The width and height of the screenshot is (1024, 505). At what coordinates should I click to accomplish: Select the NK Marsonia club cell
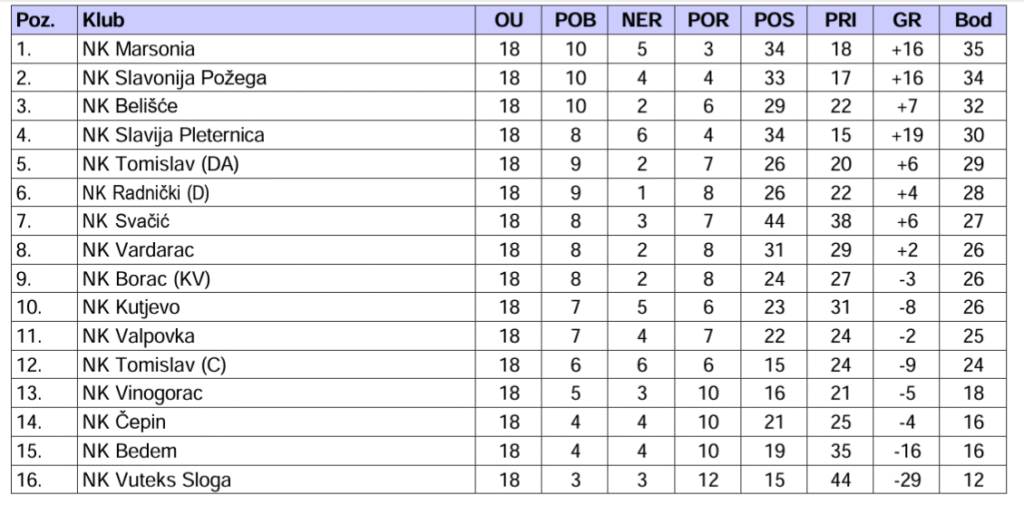139,49
